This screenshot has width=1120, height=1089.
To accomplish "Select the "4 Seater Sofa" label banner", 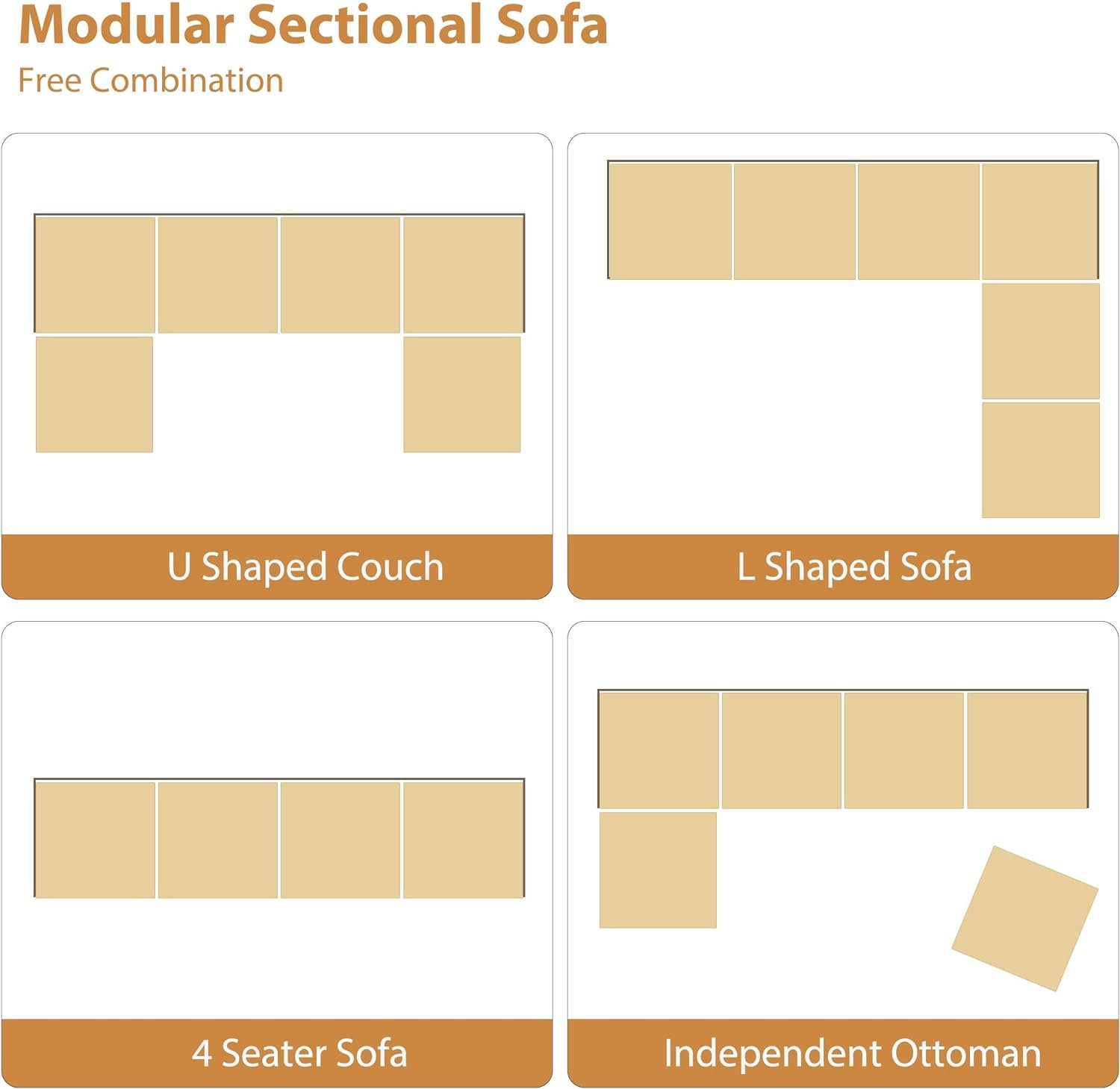I will coord(299,1053).
